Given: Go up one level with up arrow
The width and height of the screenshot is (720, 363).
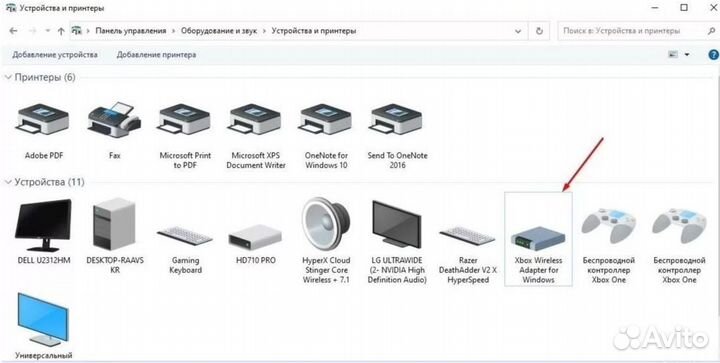Looking at the screenshot, I should point(61,31).
